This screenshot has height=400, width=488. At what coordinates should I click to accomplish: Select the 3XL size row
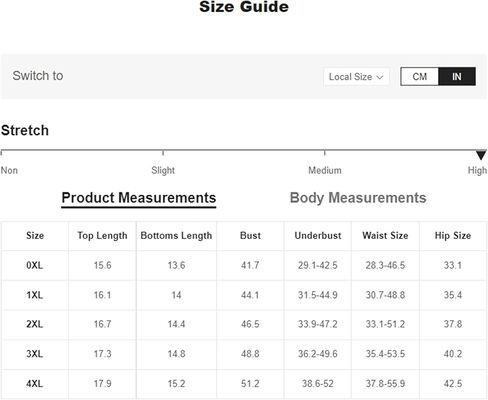[x=244, y=354]
